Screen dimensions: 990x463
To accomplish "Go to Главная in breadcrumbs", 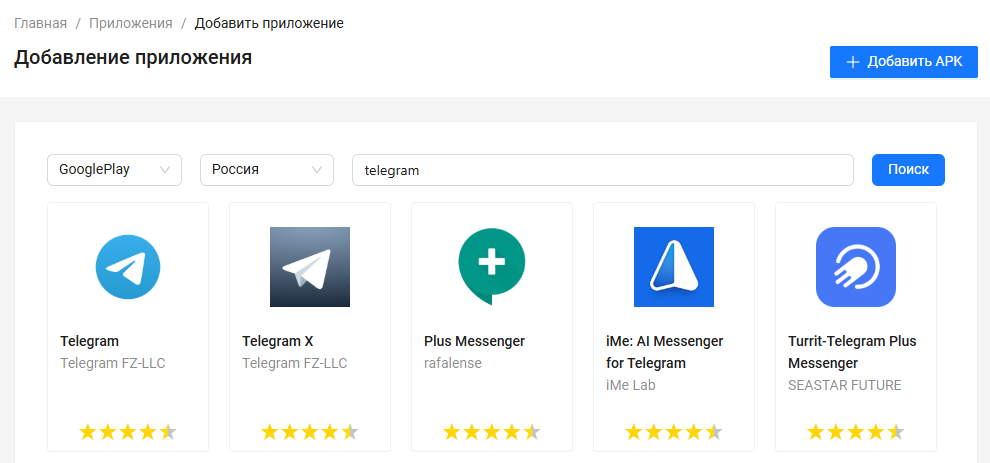I will (40, 23).
